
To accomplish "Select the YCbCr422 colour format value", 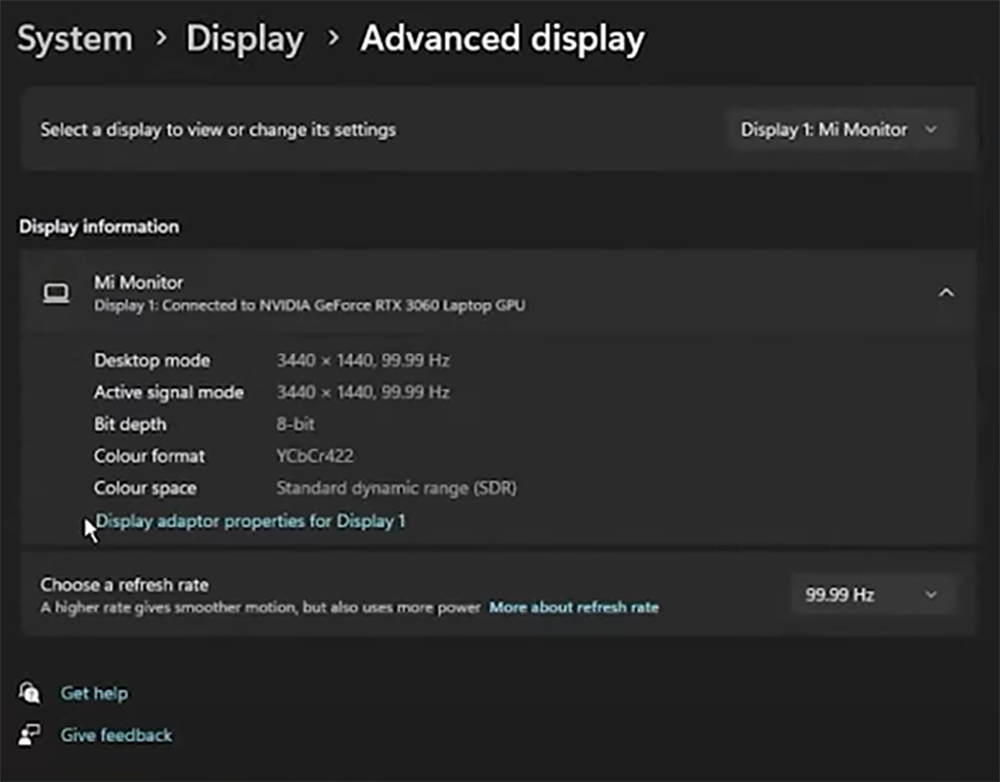I will coord(314,456).
